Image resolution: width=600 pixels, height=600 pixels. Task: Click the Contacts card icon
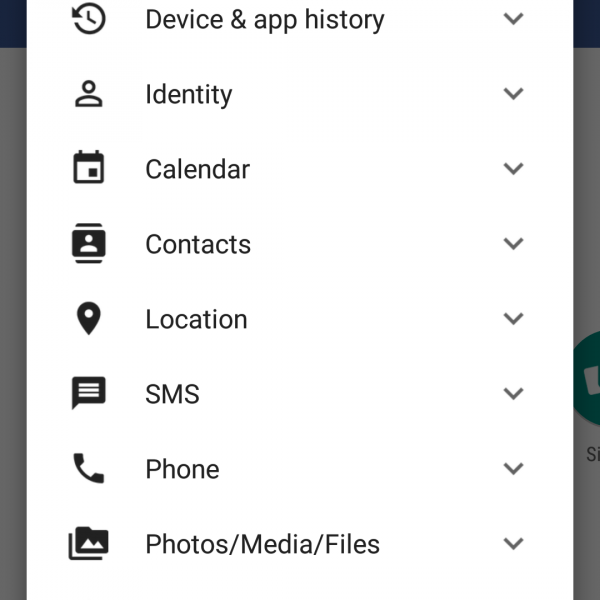(89, 244)
